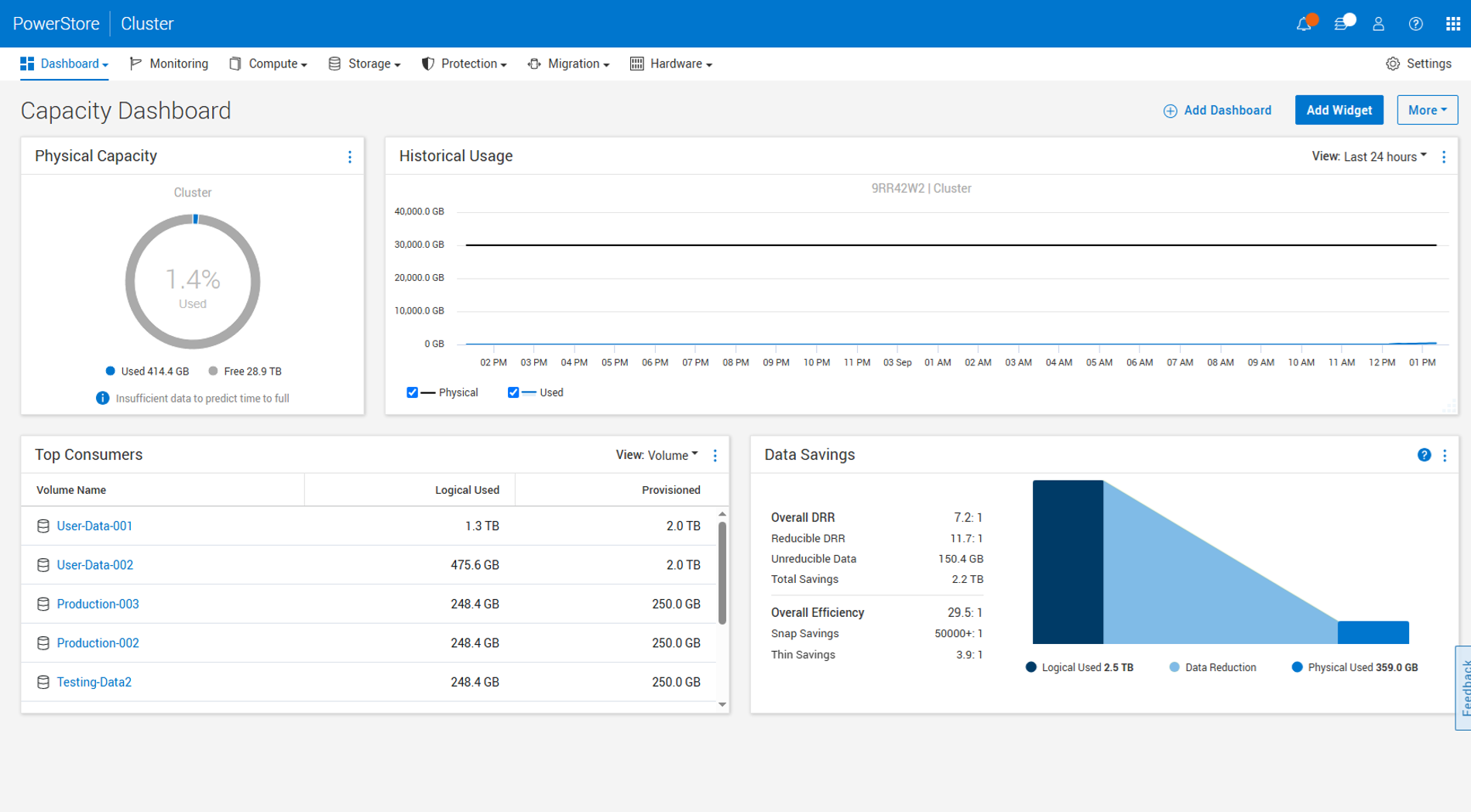The width and height of the screenshot is (1471, 812).
Task: Click the info icon beside Insufficient data message
Action: point(102,398)
